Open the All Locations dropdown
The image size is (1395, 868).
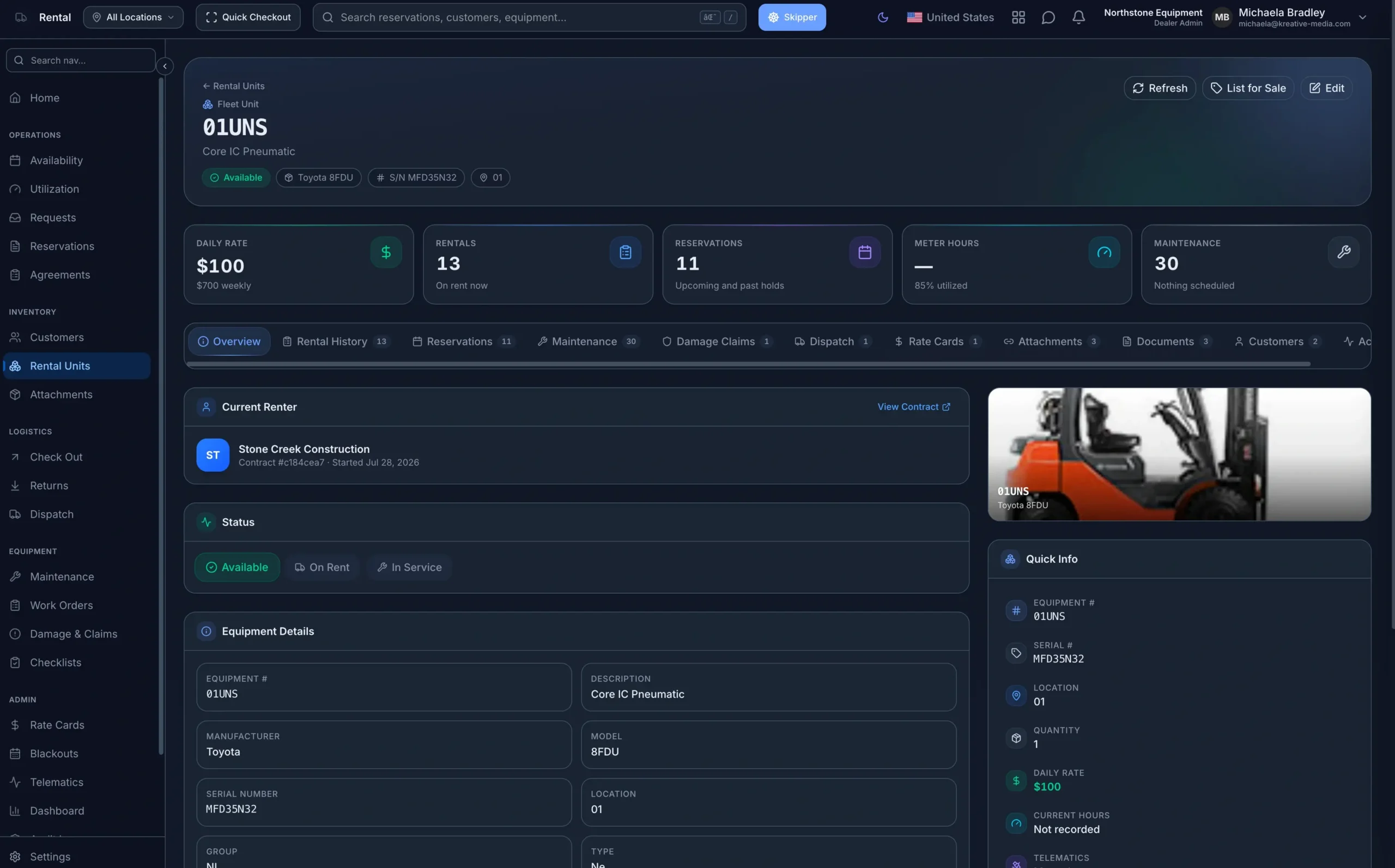pyautogui.click(x=133, y=17)
